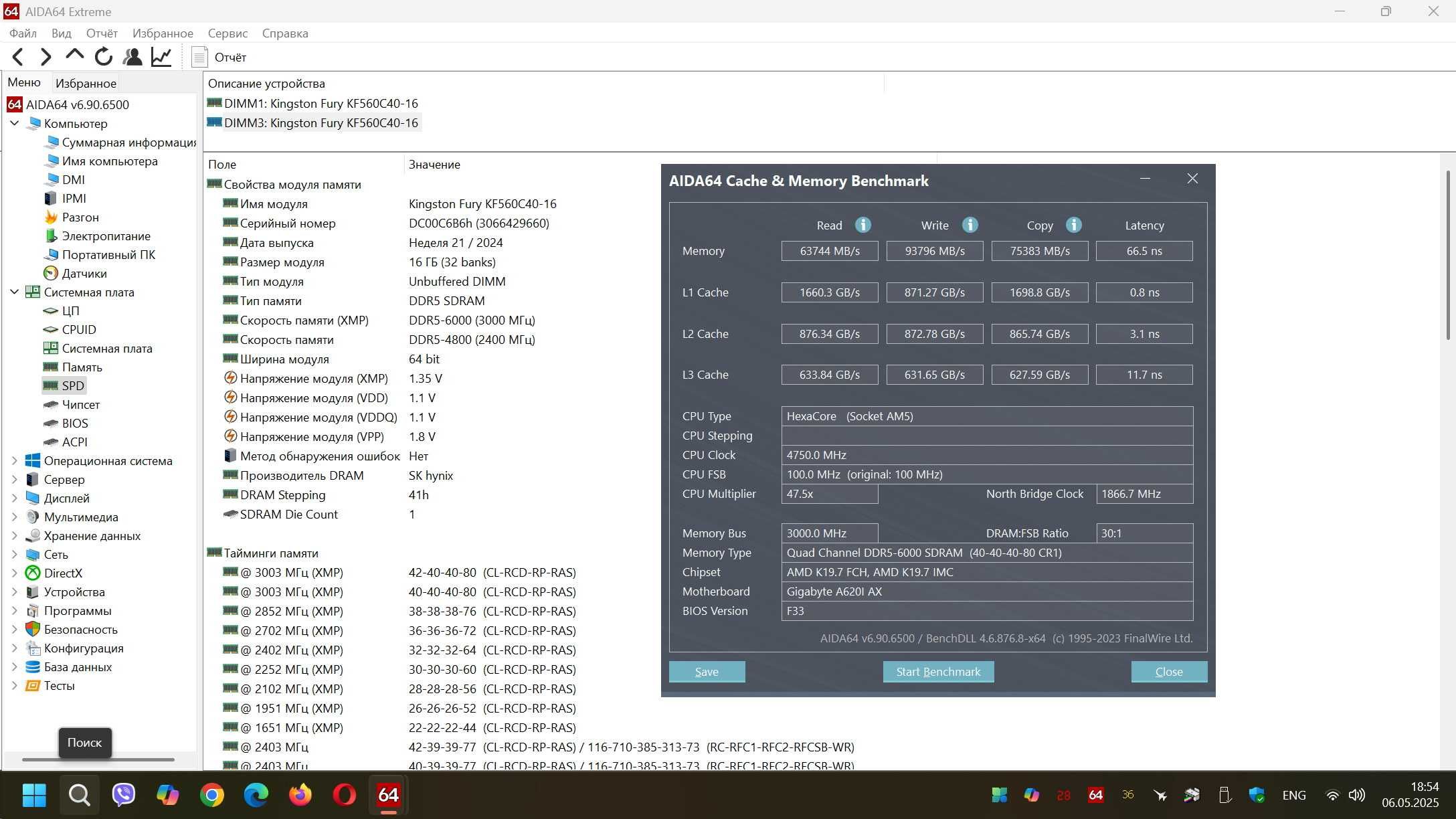
Task: Go up one level with the up arrow
Action: [x=74, y=56]
